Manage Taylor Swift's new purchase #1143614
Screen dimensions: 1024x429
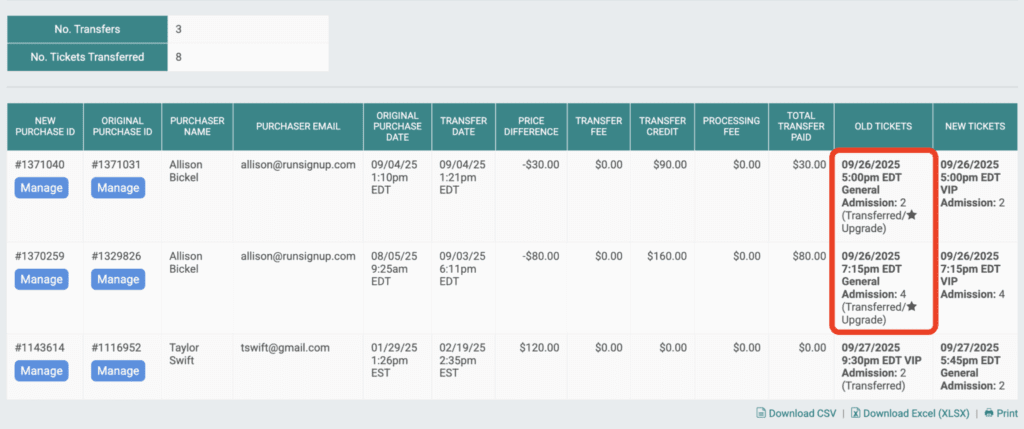click(41, 371)
